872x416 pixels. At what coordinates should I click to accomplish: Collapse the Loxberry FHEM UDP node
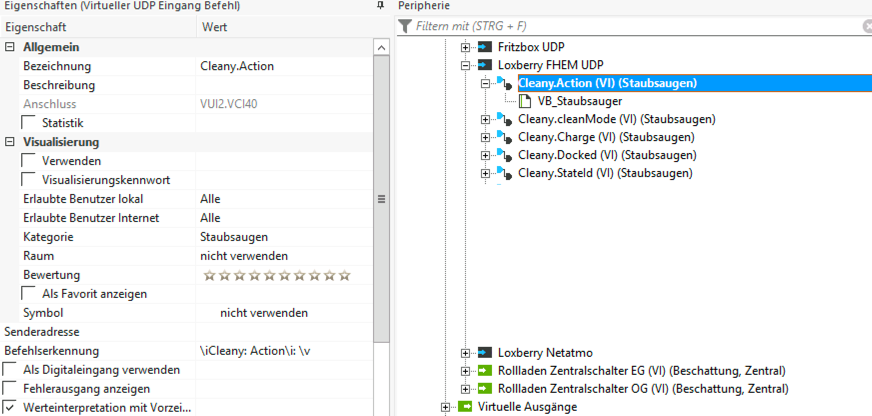(466, 65)
